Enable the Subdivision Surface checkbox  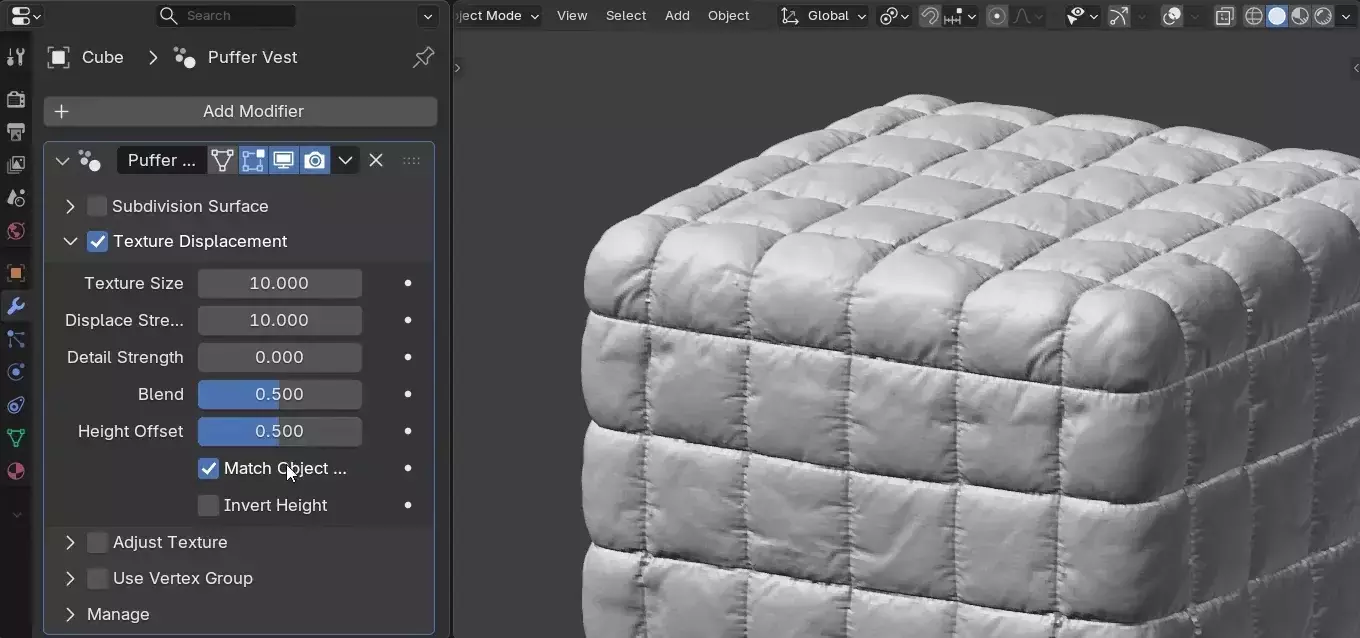97,206
